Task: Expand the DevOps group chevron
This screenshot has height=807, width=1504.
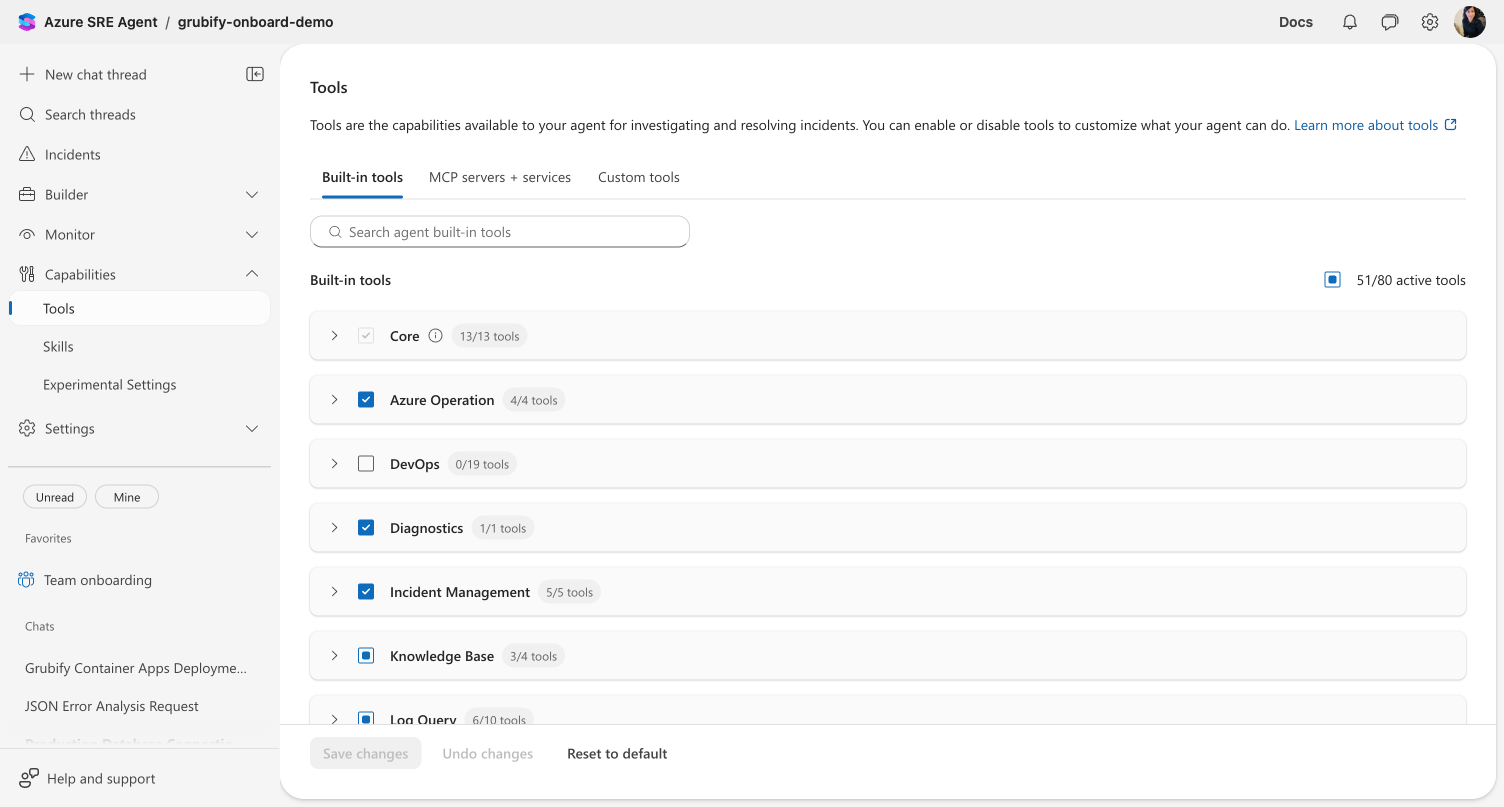Action: pyautogui.click(x=335, y=464)
